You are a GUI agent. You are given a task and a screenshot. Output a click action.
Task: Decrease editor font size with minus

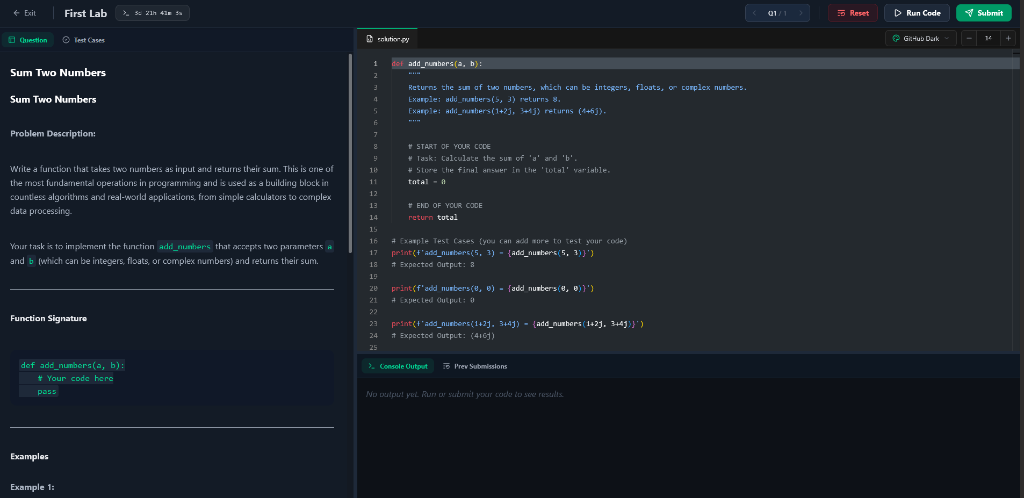(969, 39)
